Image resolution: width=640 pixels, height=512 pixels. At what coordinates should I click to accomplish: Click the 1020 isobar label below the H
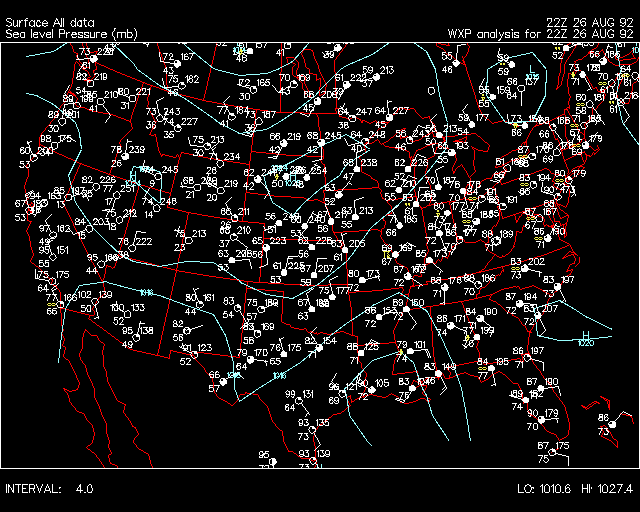(586, 344)
